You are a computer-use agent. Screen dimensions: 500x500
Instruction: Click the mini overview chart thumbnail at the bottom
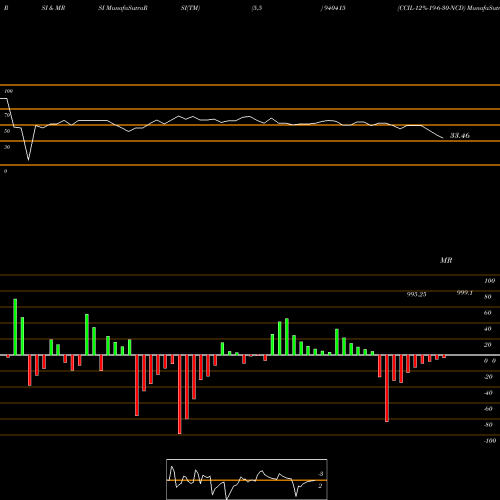tap(247, 479)
